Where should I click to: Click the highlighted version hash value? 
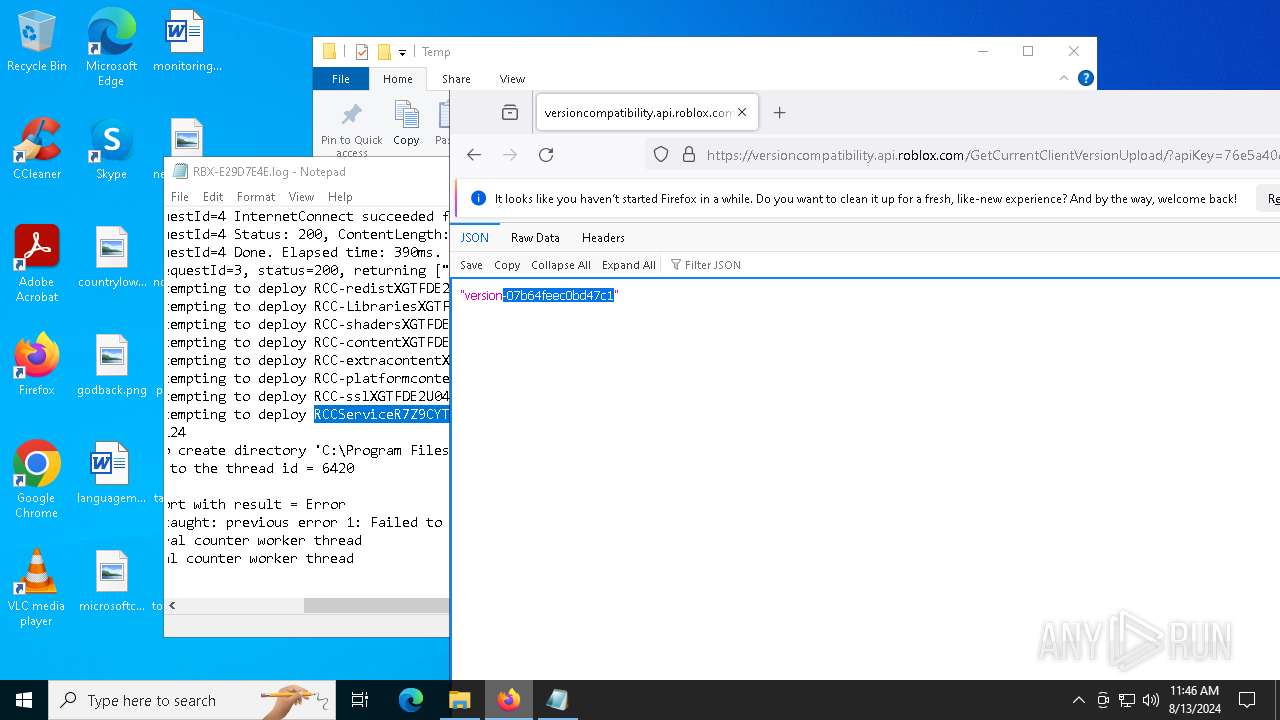559,296
